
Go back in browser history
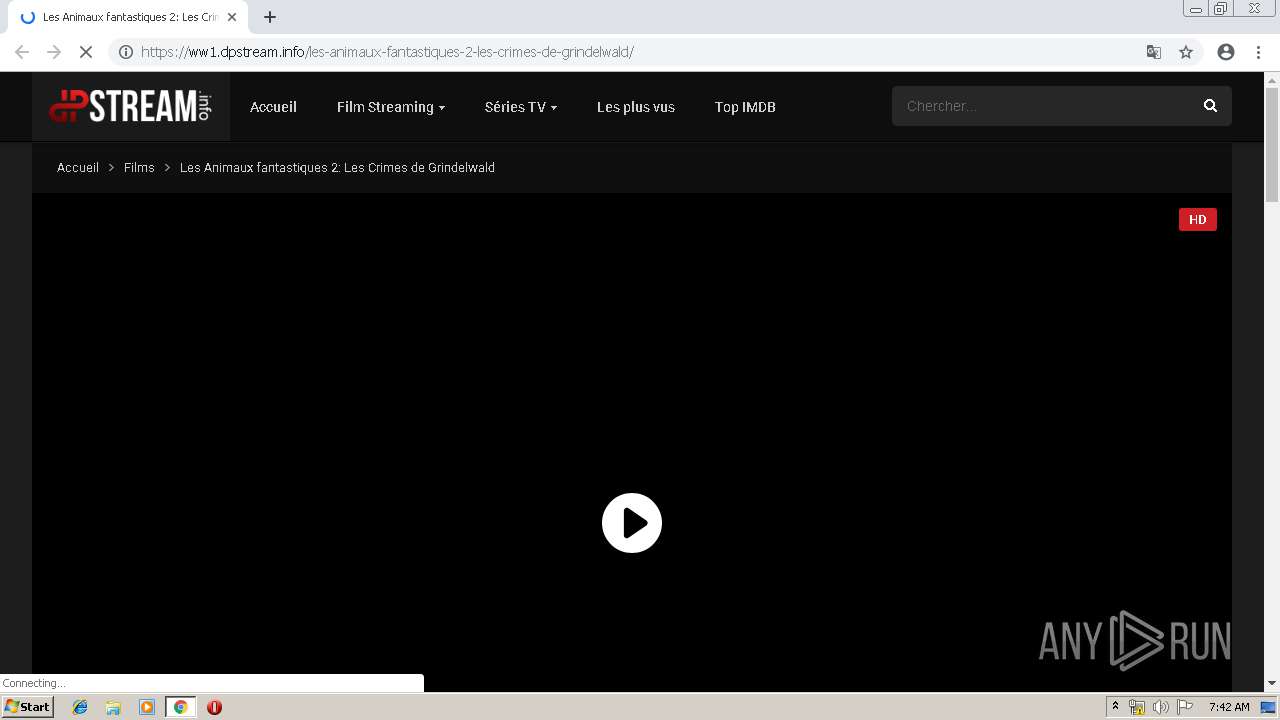coord(22,52)
